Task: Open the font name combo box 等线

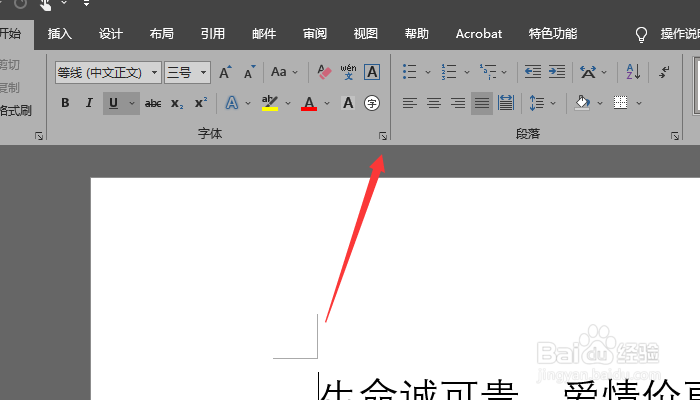Action: (108, 72)
